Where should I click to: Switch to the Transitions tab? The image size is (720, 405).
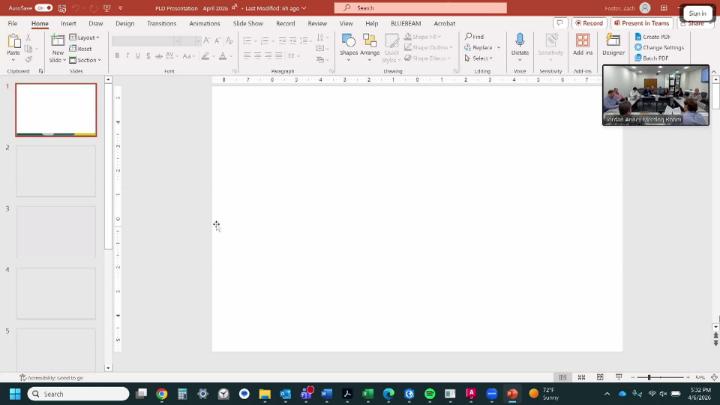[x=161, y=23]
